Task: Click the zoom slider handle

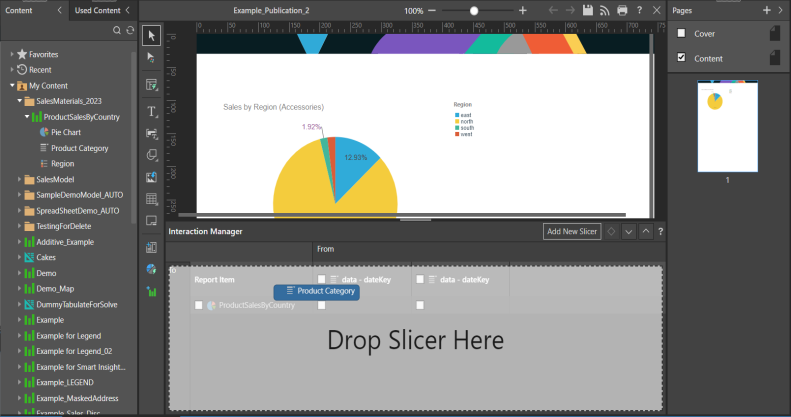Action: tap(474, 10)
